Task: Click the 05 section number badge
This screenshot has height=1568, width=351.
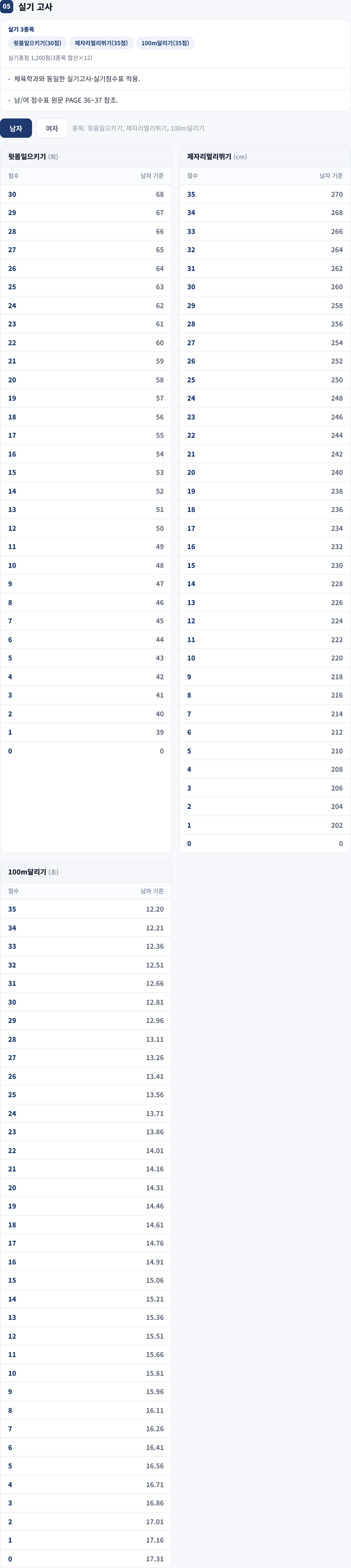Action: [7, 7]
